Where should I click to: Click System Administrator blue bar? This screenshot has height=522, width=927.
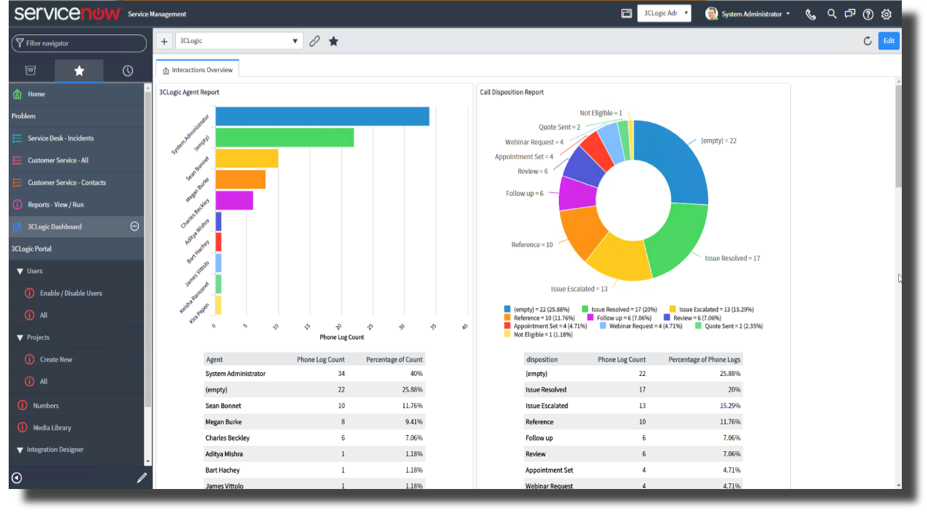point(322,116)
